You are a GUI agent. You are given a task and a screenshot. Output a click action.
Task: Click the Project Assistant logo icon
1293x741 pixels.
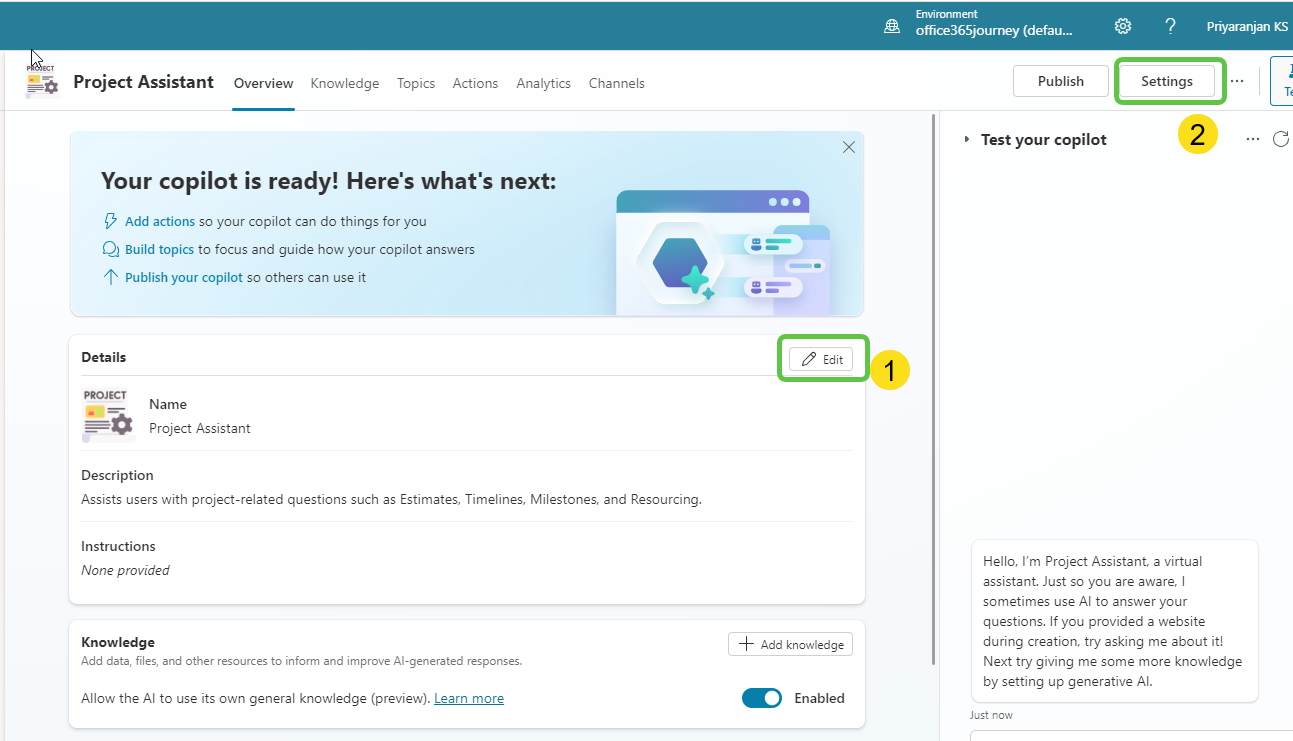point(40,83)
